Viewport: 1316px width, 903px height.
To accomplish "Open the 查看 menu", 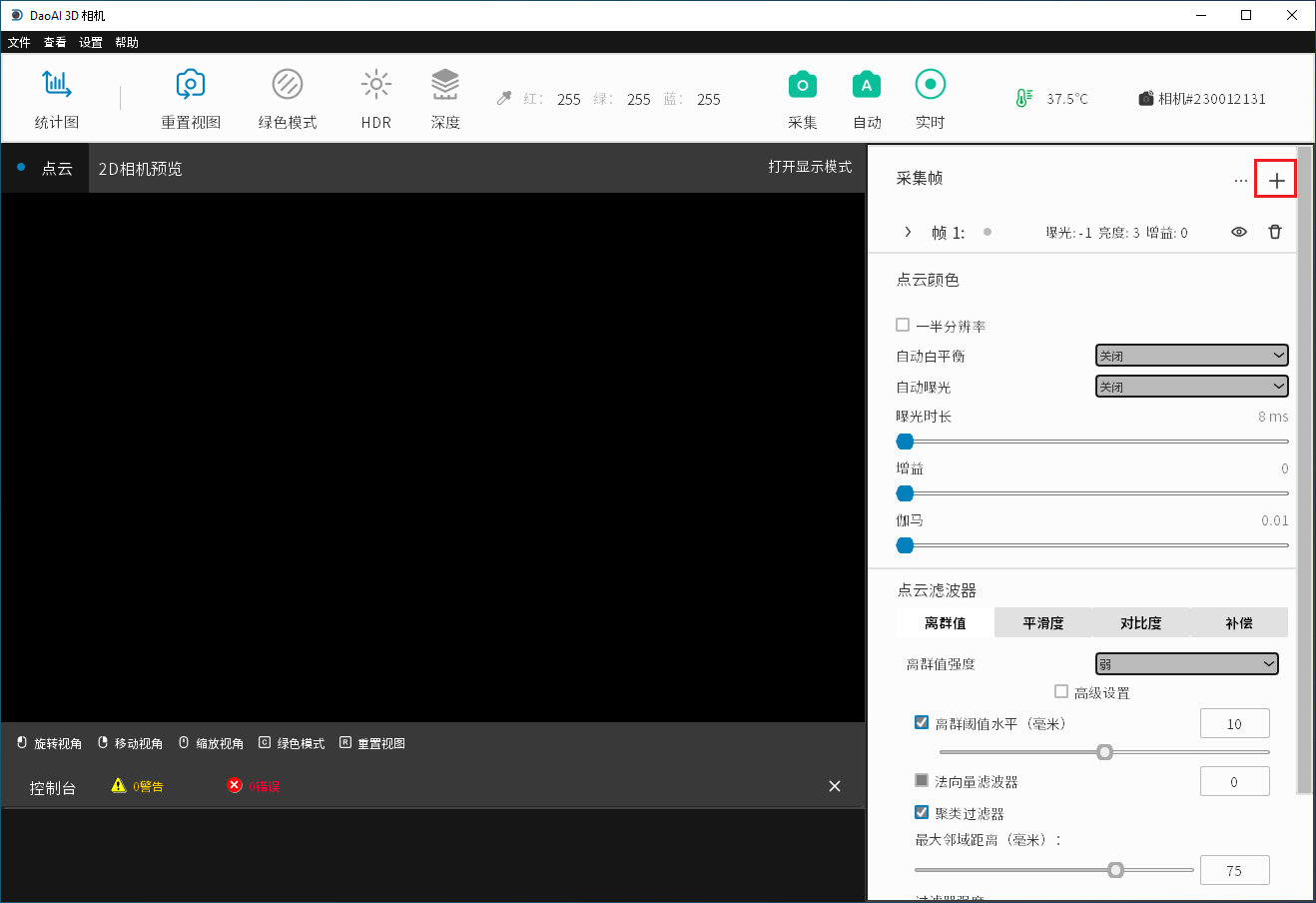I will (x=55, y=42).
